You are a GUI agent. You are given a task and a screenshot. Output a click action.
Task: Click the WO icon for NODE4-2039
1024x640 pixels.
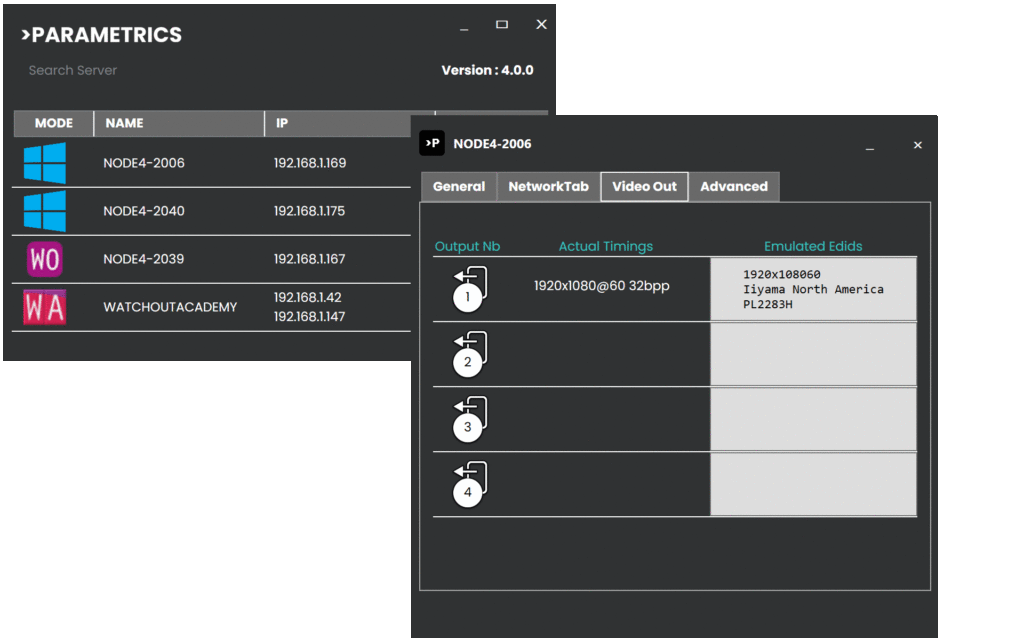pos(45,259)
